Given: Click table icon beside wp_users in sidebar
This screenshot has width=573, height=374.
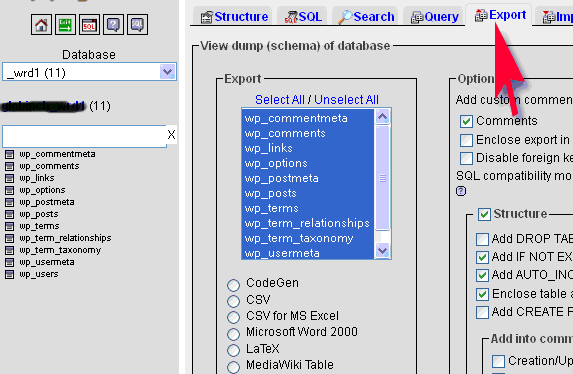Looking at the screenshot, I should [x=10, y=274].
